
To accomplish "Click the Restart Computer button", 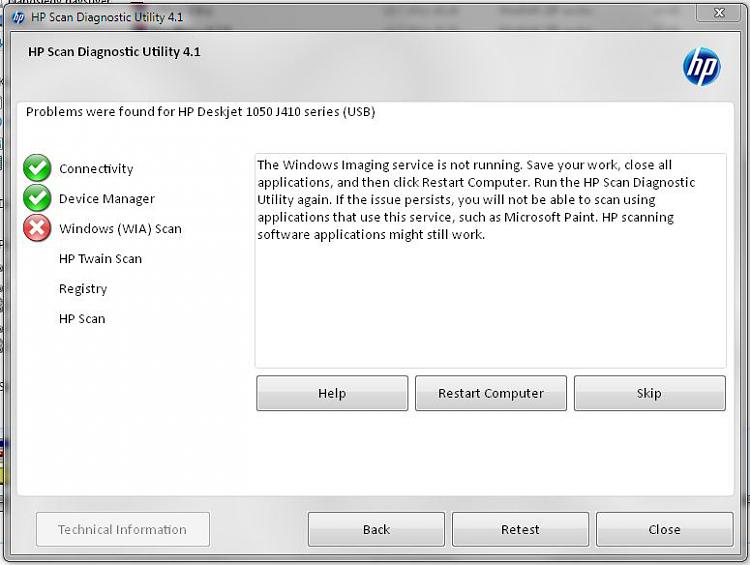I will coord(491,393).
